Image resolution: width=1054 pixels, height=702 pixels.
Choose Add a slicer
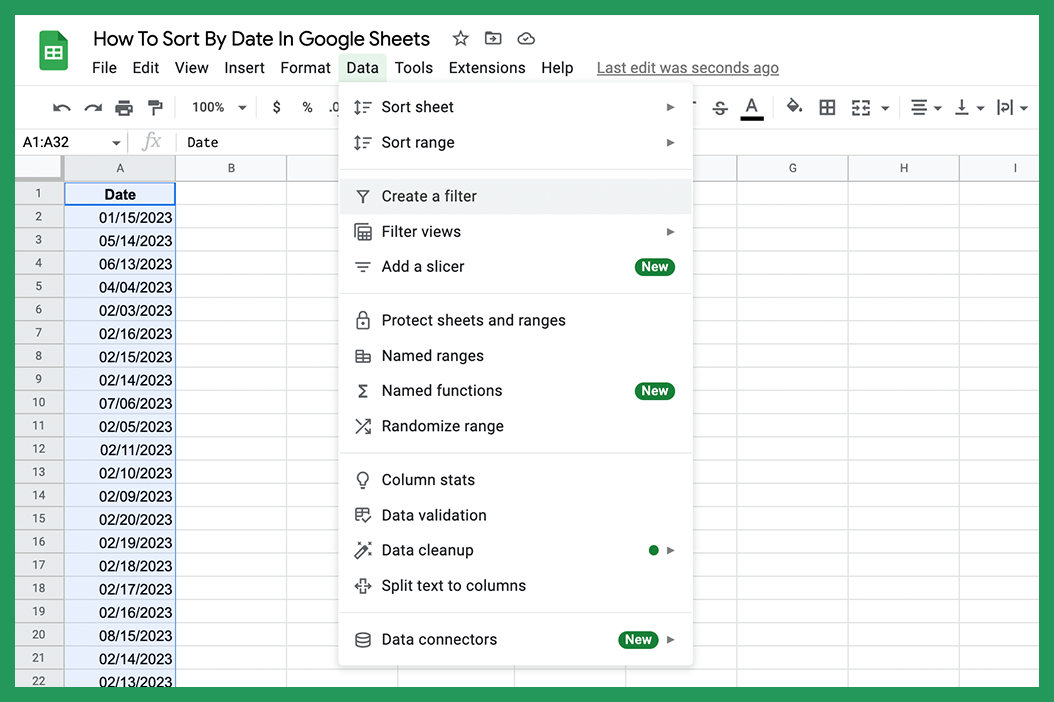pyautogui.click(x=516, y=267)
